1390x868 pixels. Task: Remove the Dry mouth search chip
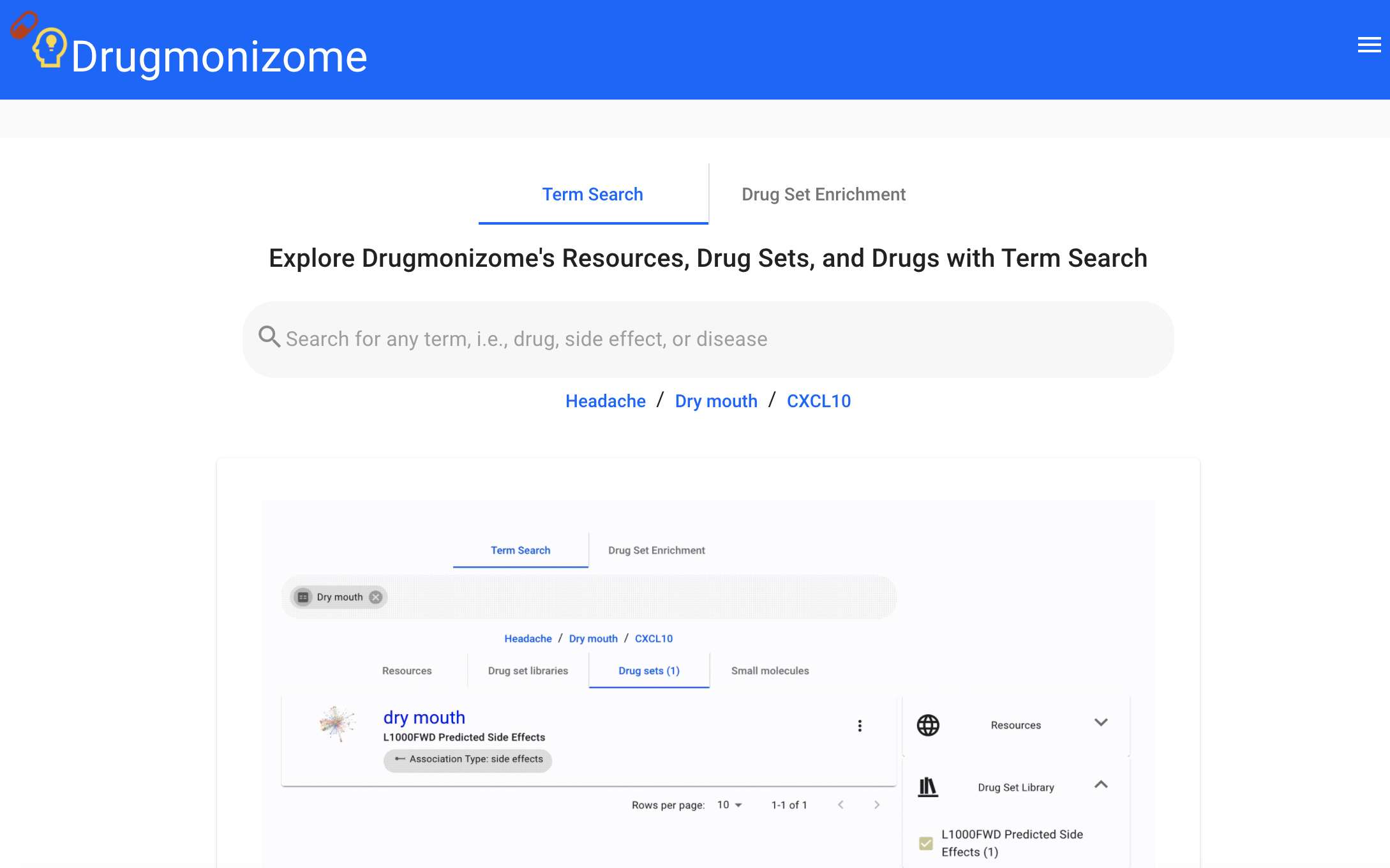[376, 597]
